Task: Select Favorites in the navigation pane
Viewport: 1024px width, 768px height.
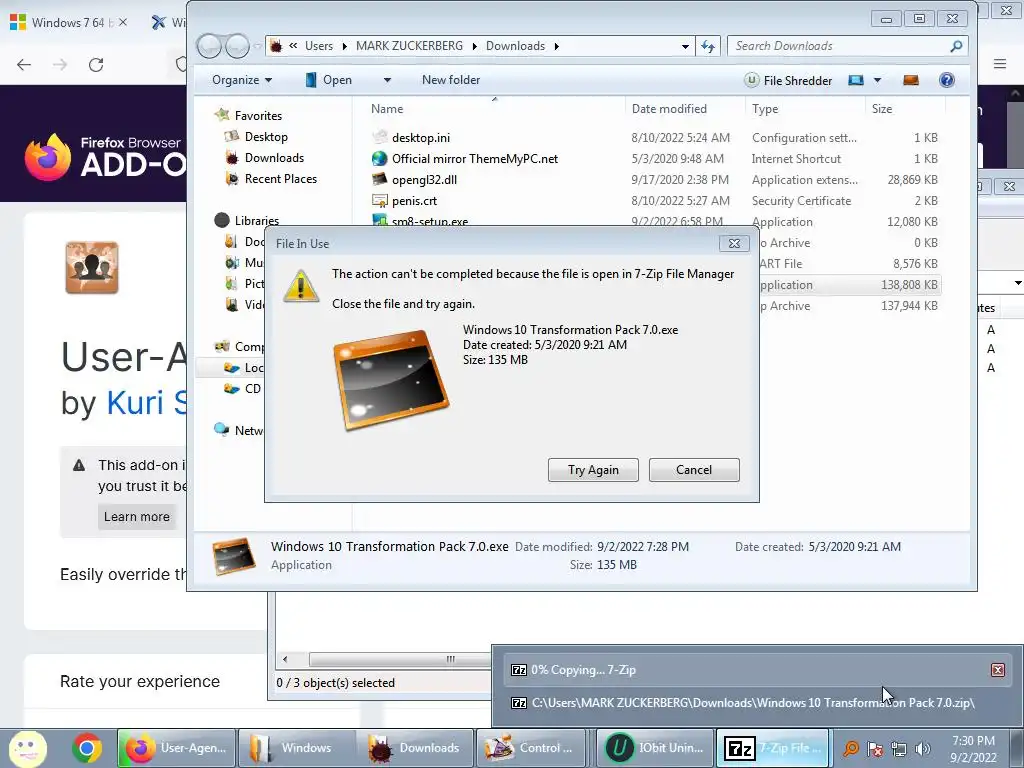Action: 258,116
